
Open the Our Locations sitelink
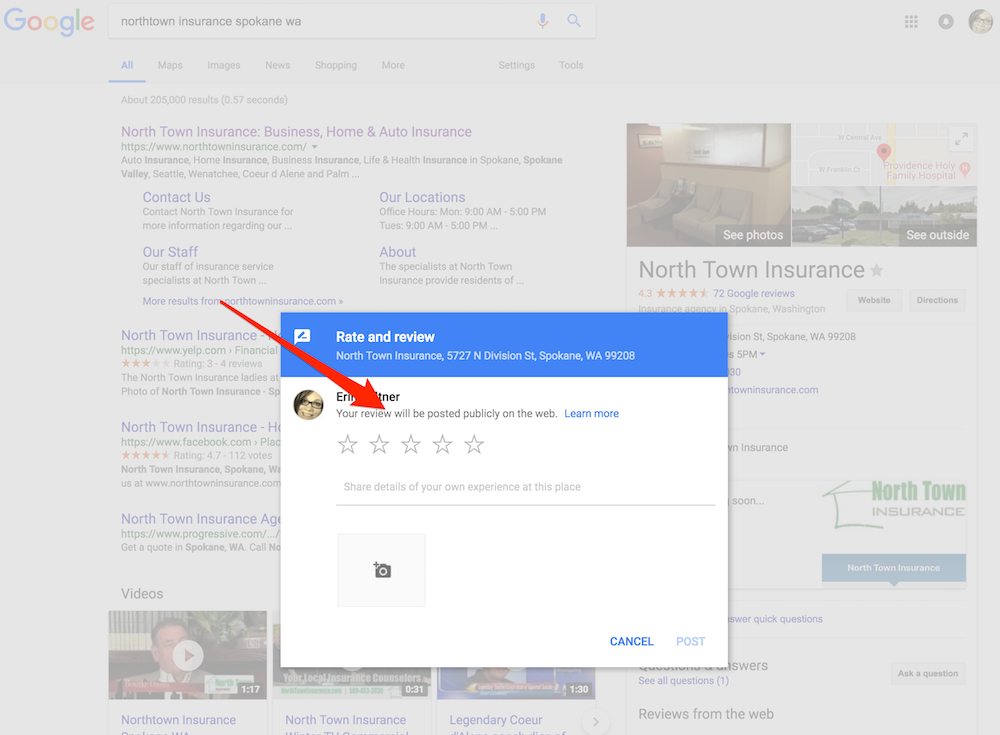[x=422, y=197]
